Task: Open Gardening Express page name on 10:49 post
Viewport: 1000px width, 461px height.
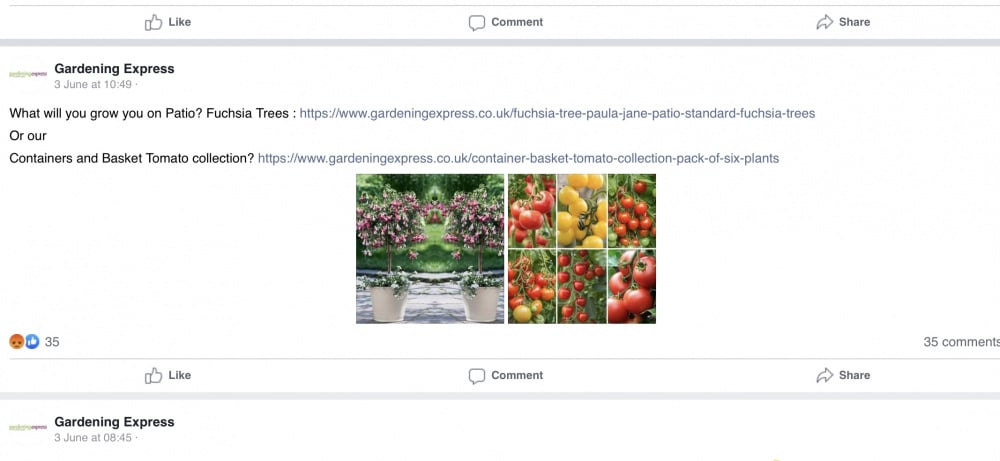Action: (x=114, y=69)
